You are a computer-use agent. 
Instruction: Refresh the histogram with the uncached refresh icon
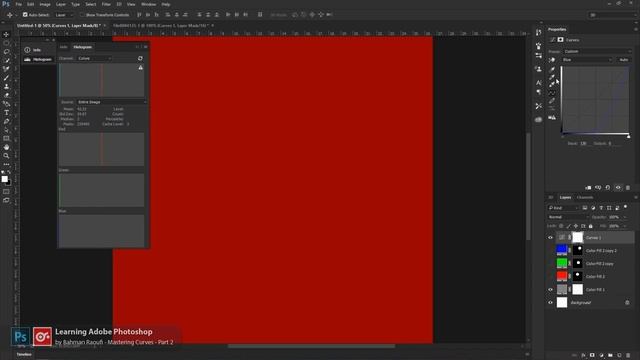coord(140,58)
